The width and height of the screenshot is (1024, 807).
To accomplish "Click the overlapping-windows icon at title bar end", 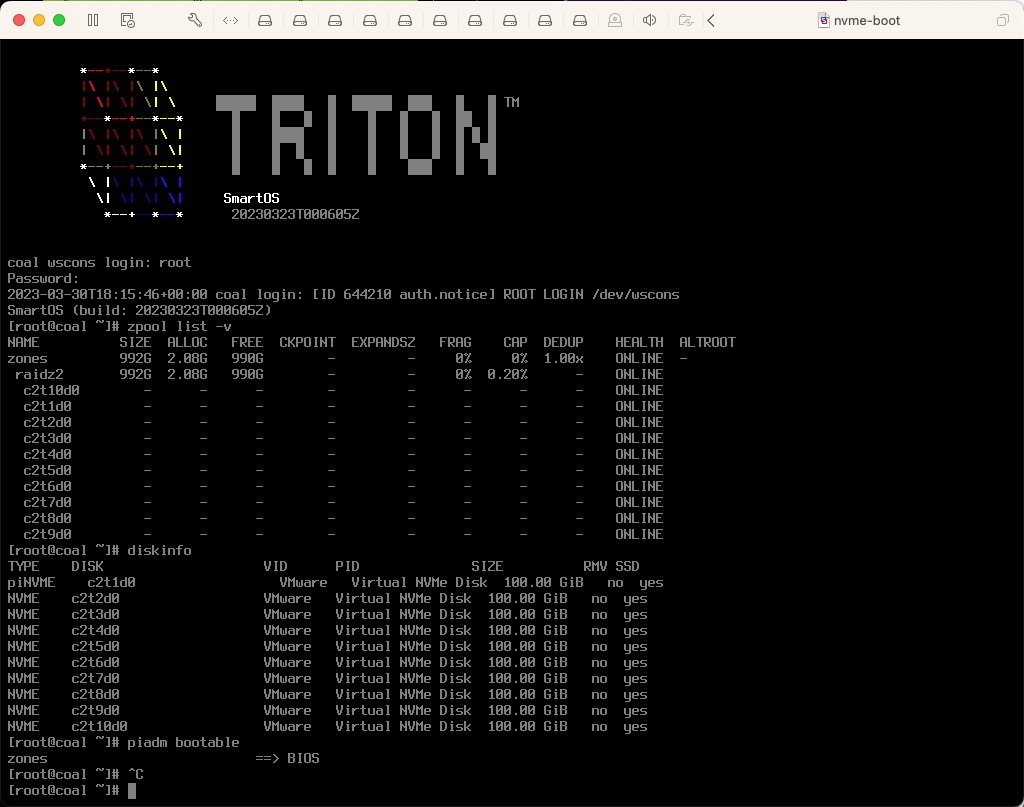I will coord(1002,20).
